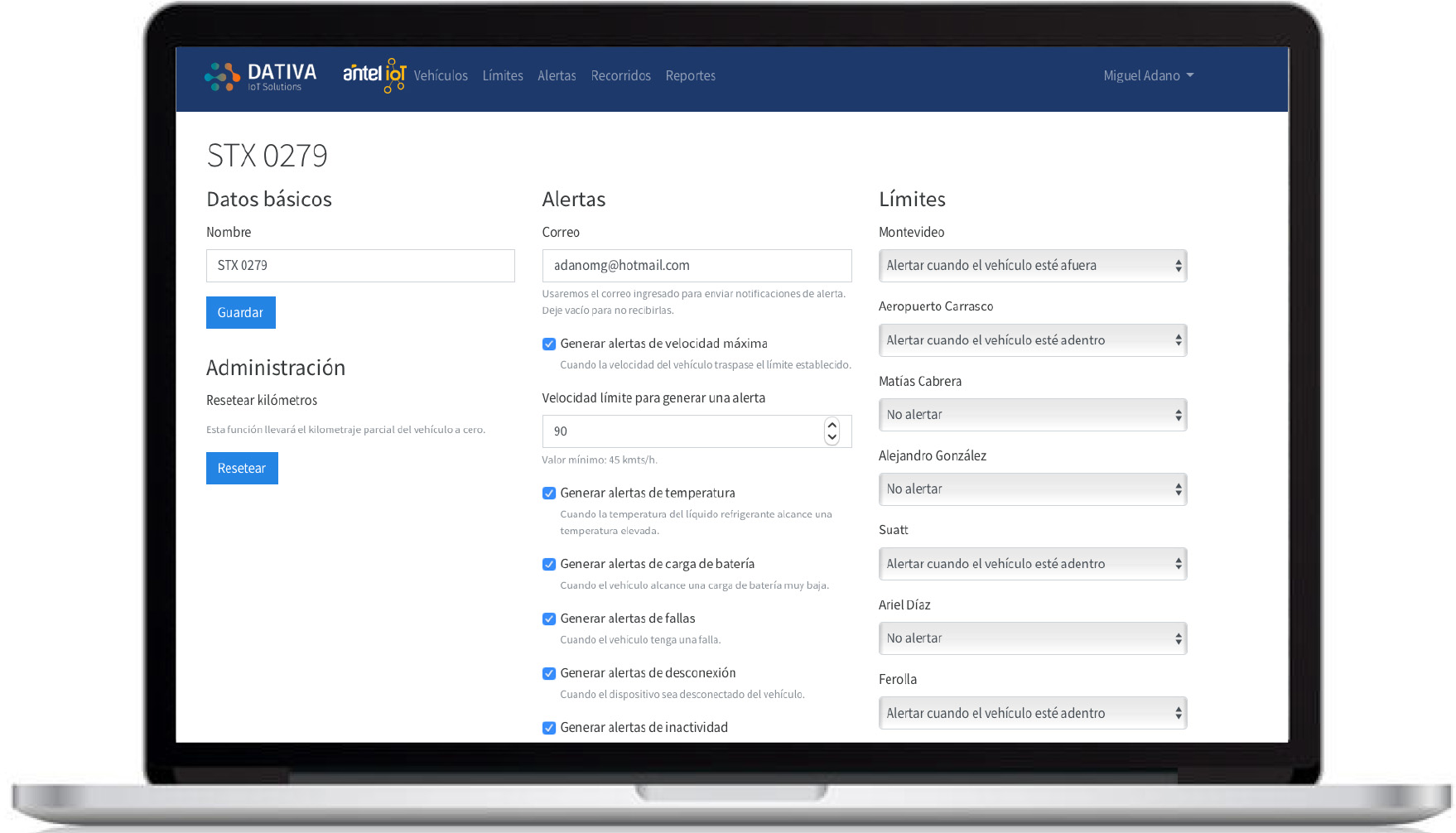Click the antel IoT logo
The width and height of the screenshot is (1456, 833).
coord(374,75)
